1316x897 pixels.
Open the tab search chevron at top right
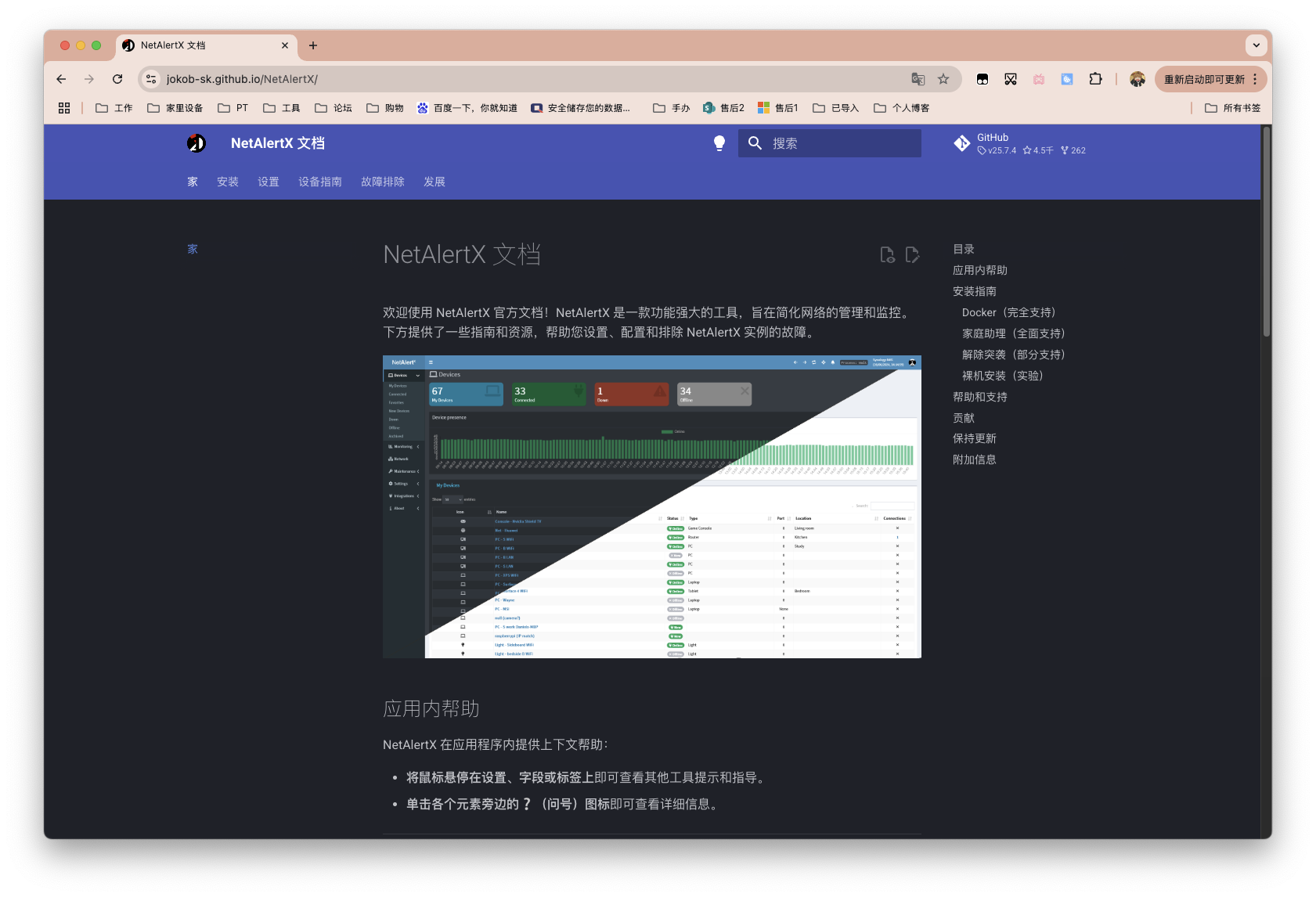1257,45
